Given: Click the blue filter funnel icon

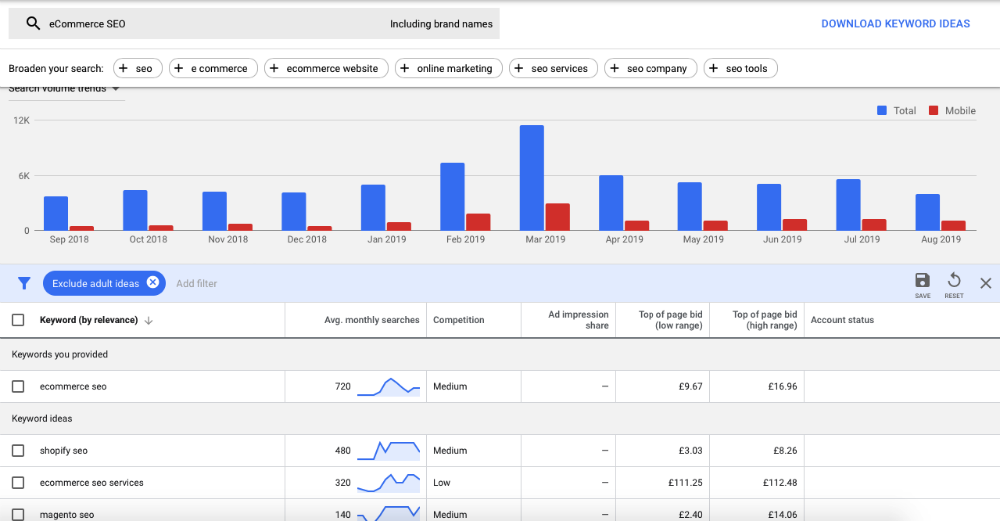Looking at the screenshot, I should pos(24,283).
